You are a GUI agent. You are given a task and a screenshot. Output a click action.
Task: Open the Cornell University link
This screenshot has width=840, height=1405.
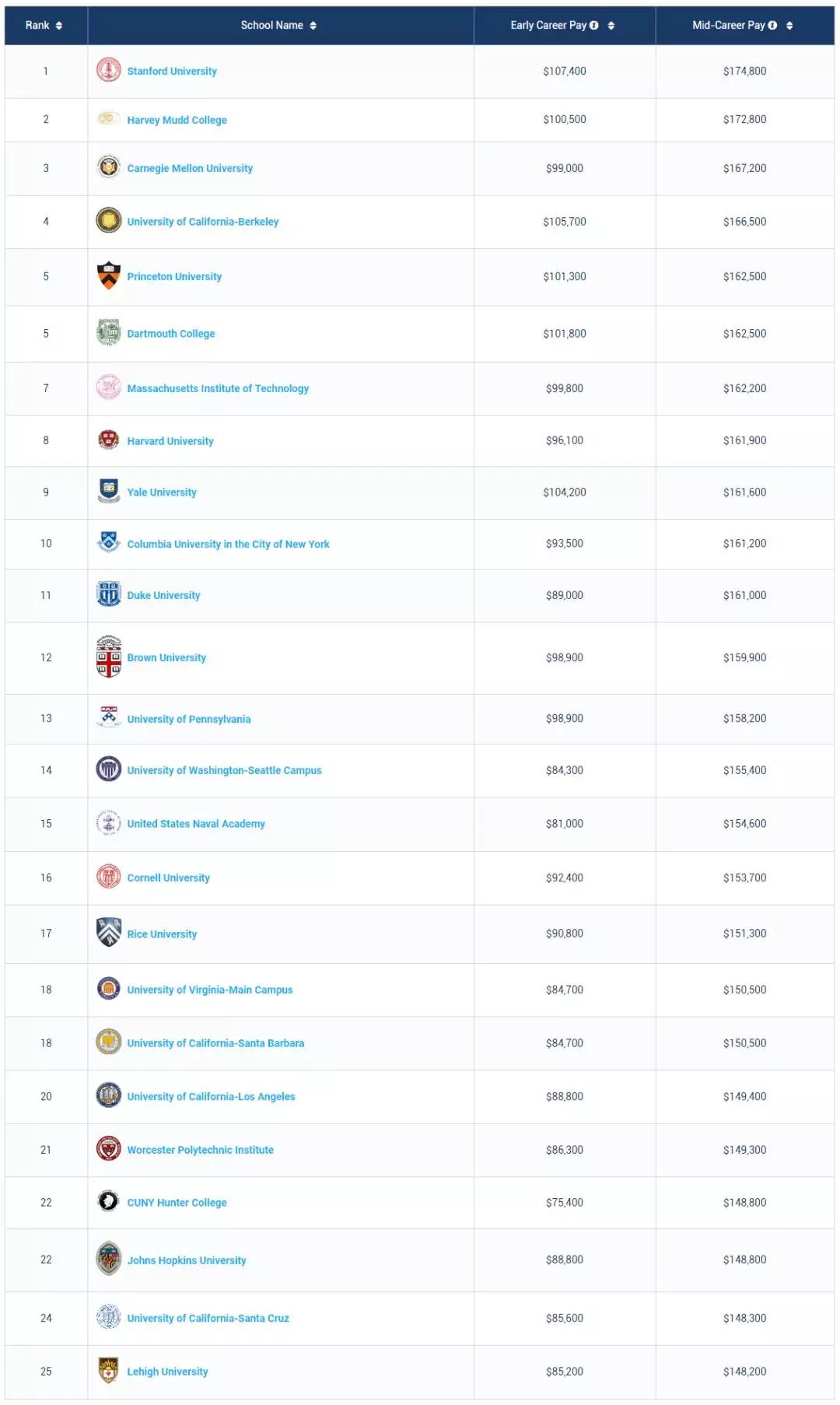(x=168, y=878)
